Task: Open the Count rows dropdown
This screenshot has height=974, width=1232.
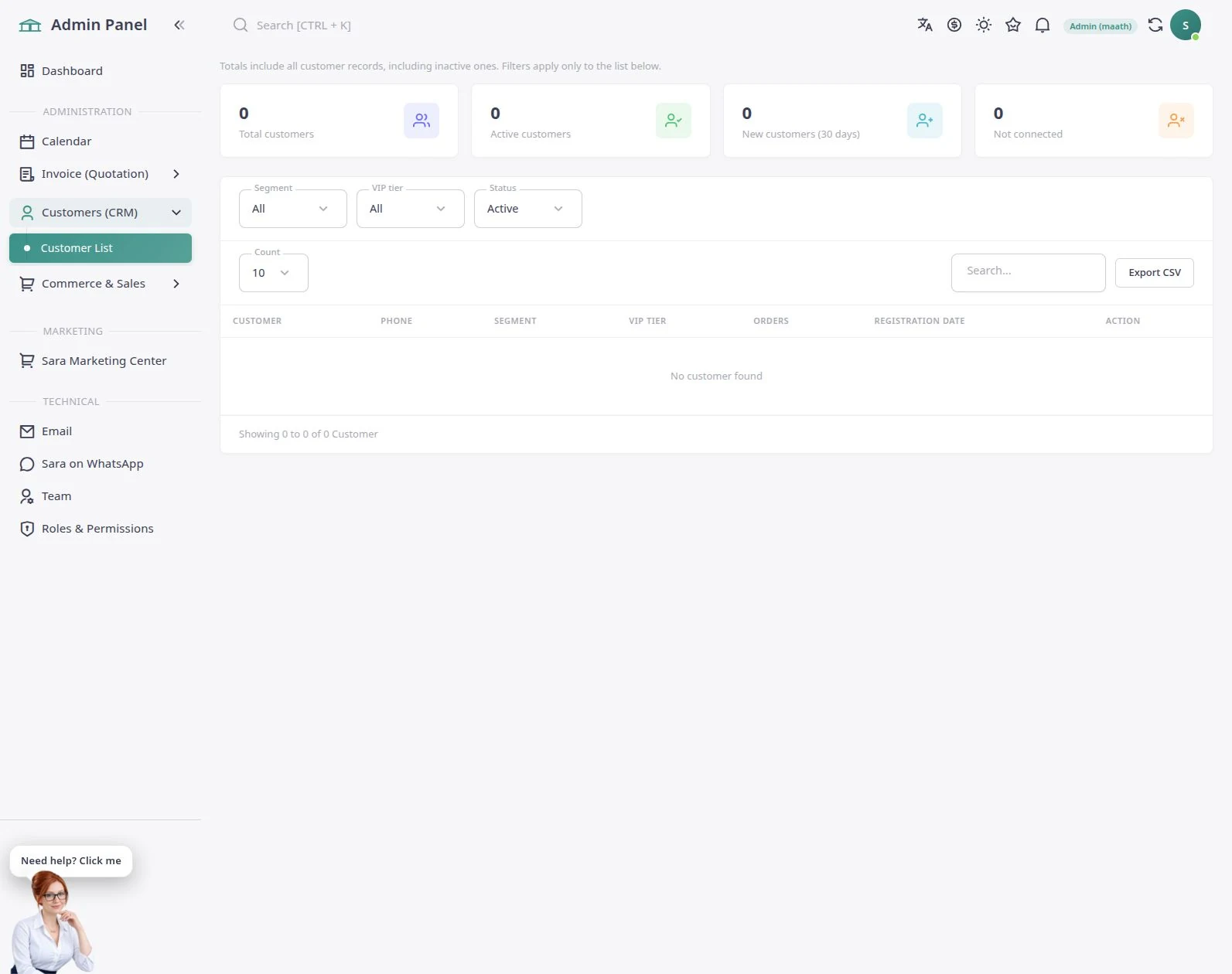Action: pyautogui.click(x=274, y=273)
